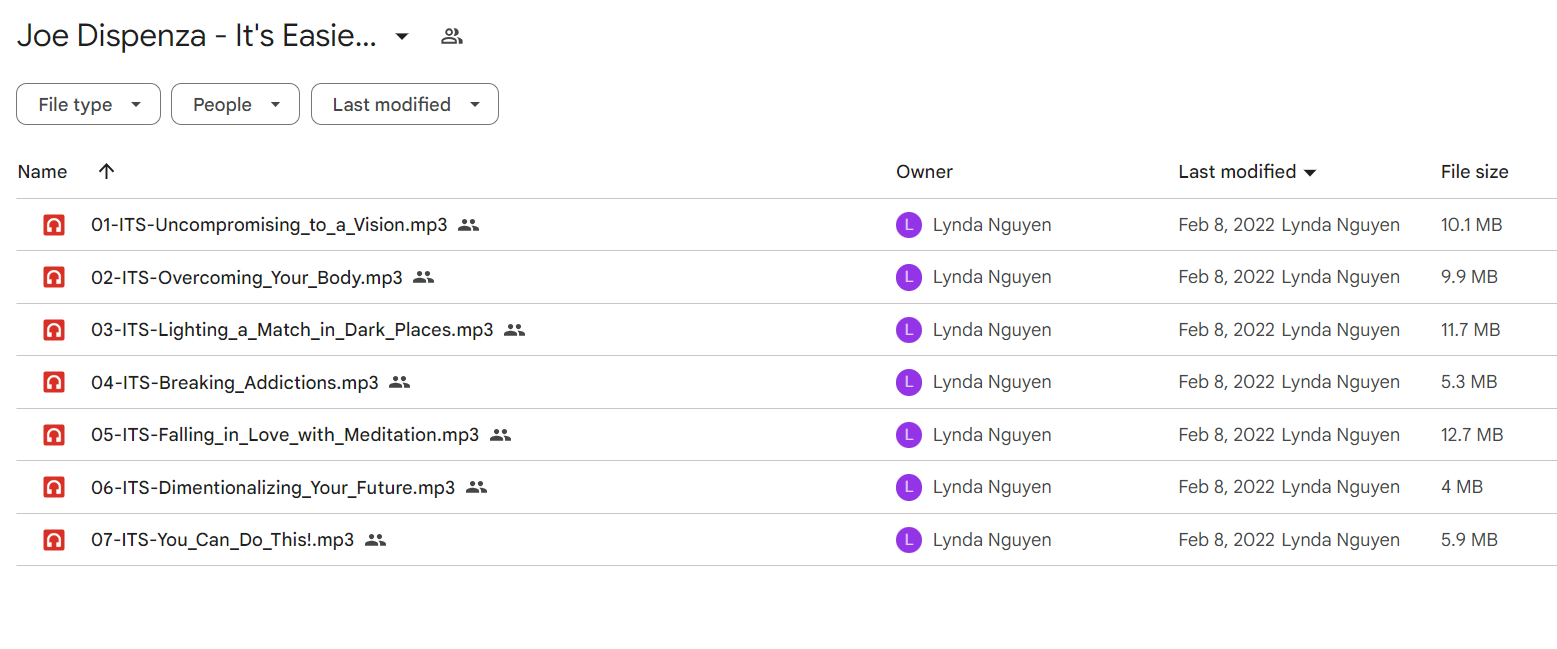The image size is (1557, 649).
Task: Click the Feb 8, 2022 date for 06-ITS-Dimentionalizing_Your_Future.mp3
Action: click(1227, 487)
